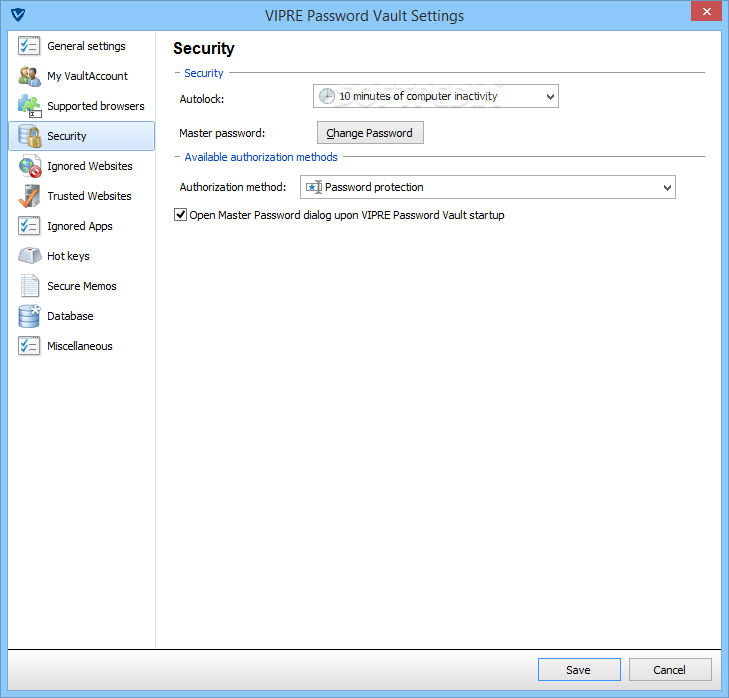Click the Ignored Apps checklist icon

(x=29, y=226)
